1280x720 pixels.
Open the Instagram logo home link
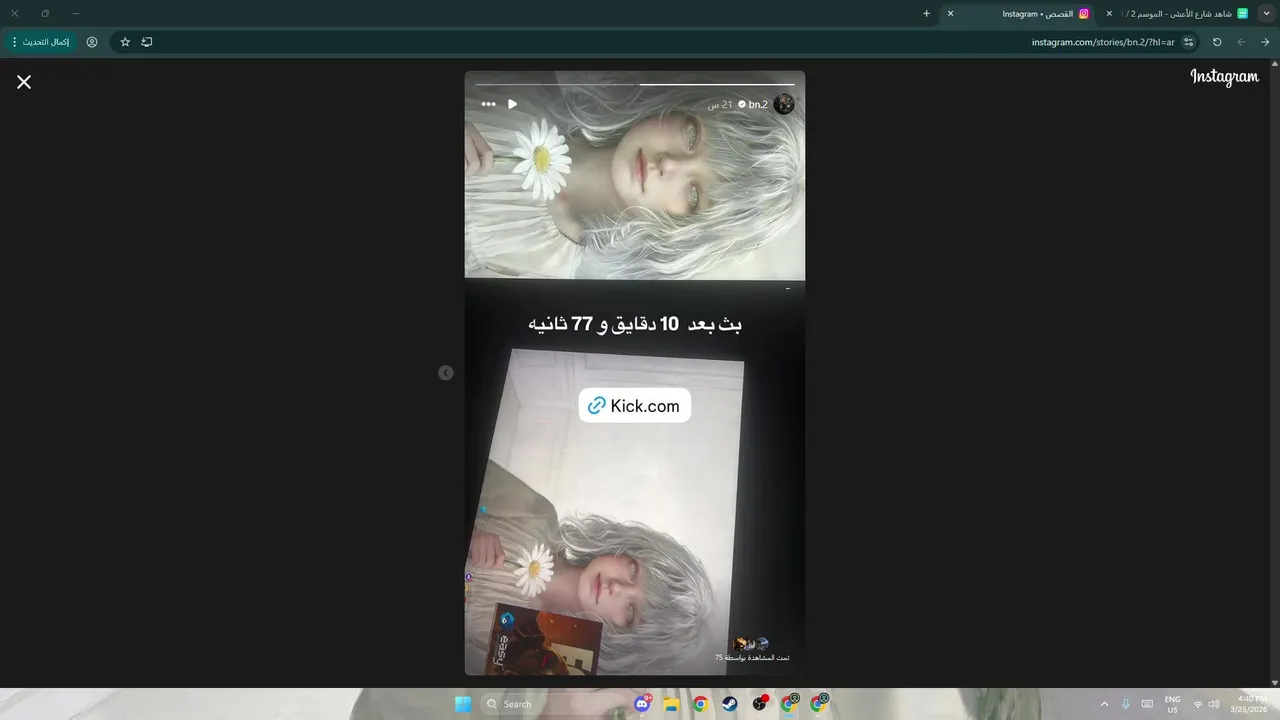[1224, 77]
